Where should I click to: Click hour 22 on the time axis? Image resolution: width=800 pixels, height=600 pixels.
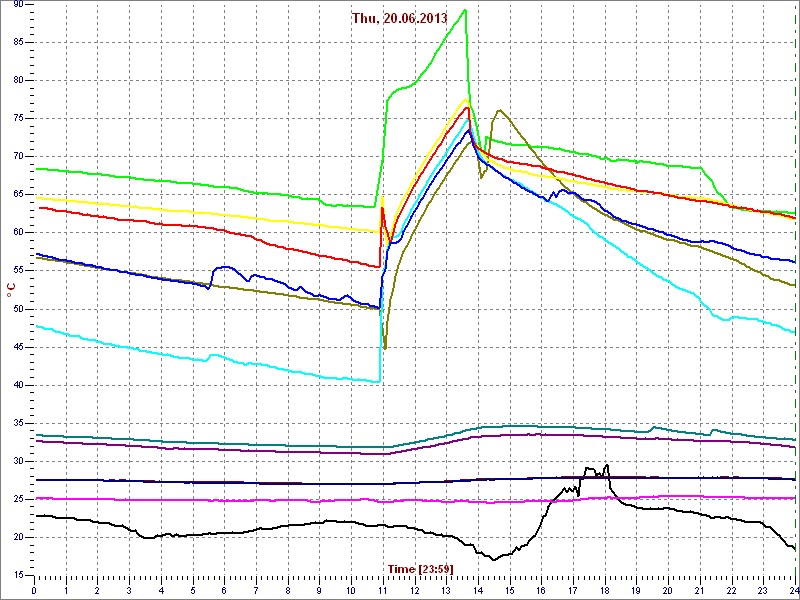pyautogui.click(x=731, y=590)
